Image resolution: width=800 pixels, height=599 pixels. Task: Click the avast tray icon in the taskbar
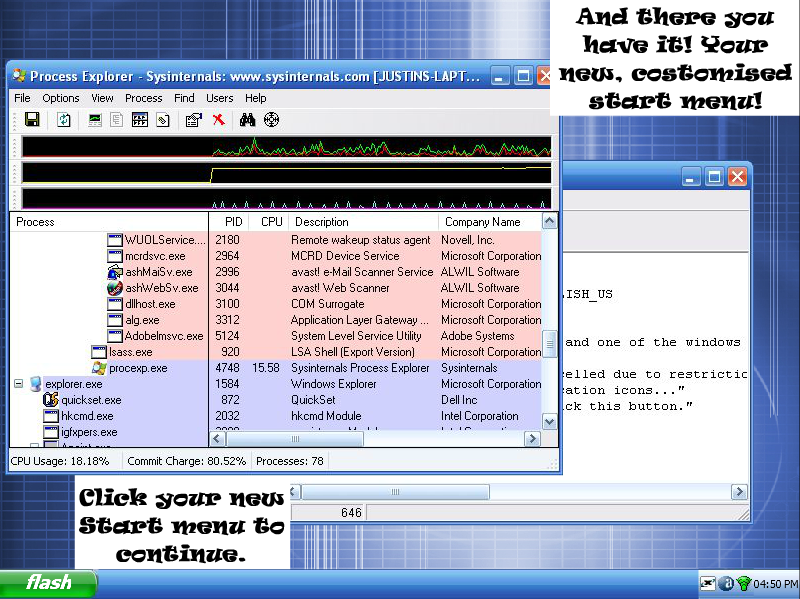pos(726,583)
